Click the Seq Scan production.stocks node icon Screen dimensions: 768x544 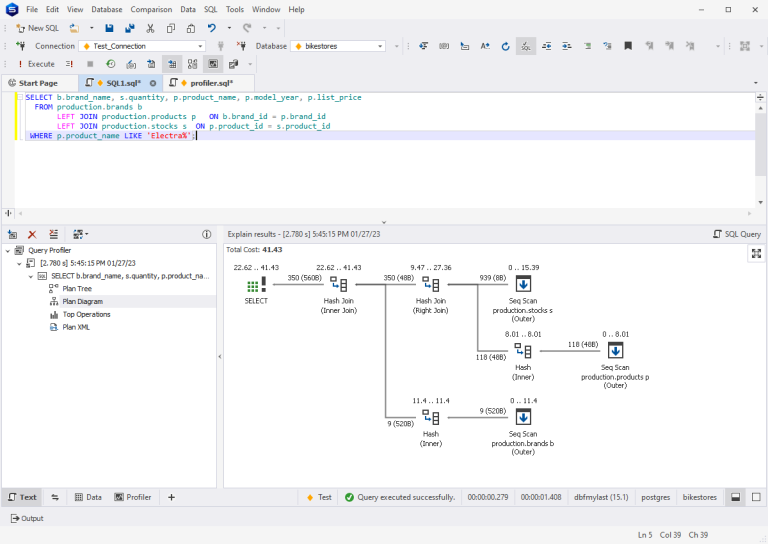point(523,285)
